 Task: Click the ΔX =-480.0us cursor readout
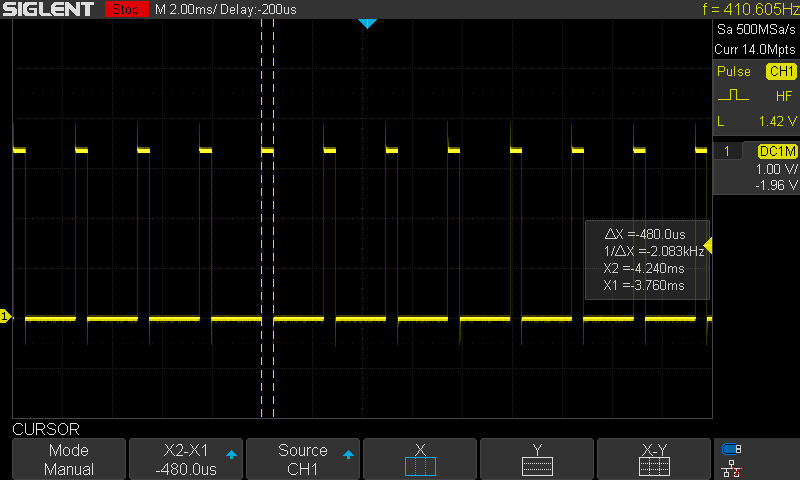point(645,234)
